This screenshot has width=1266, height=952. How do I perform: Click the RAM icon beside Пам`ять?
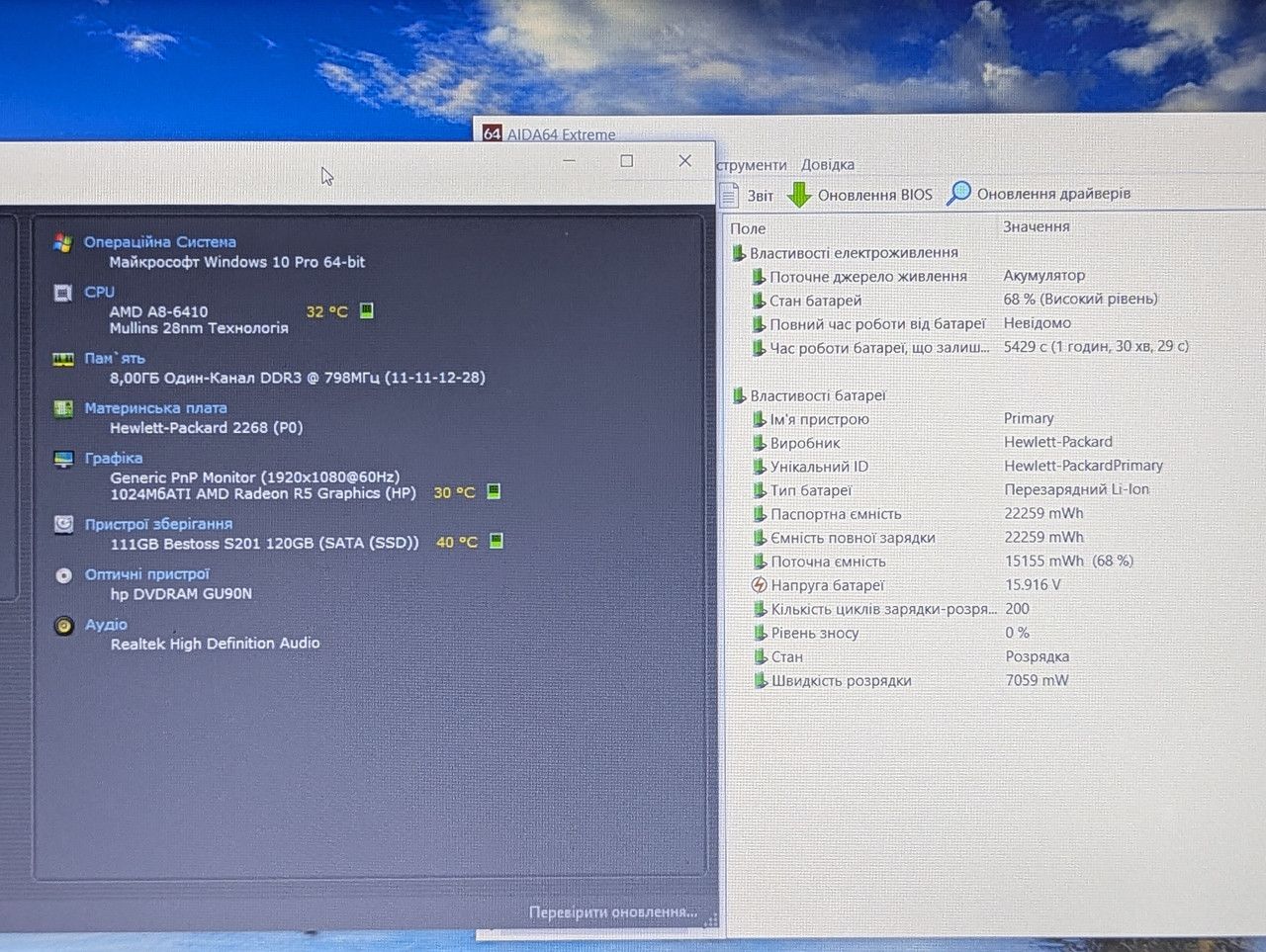(63, 359)
